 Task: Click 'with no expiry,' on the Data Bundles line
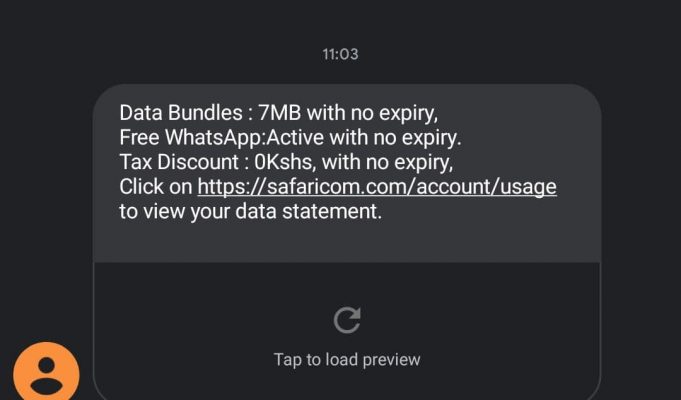(x=372, y=114)
